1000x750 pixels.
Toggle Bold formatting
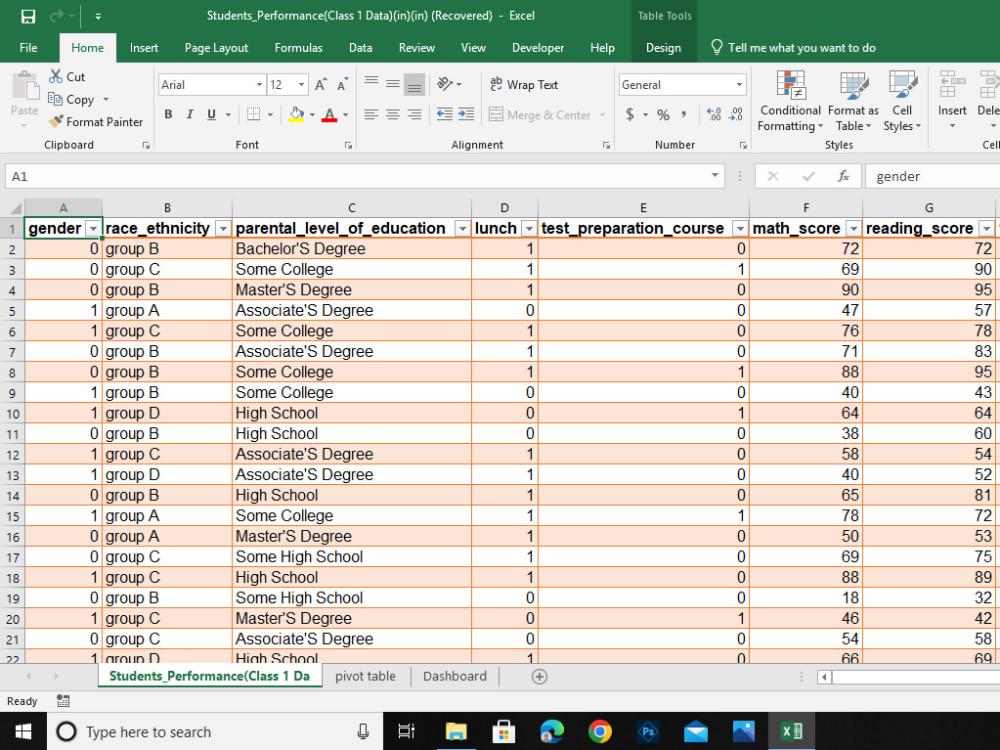point(168,115)
